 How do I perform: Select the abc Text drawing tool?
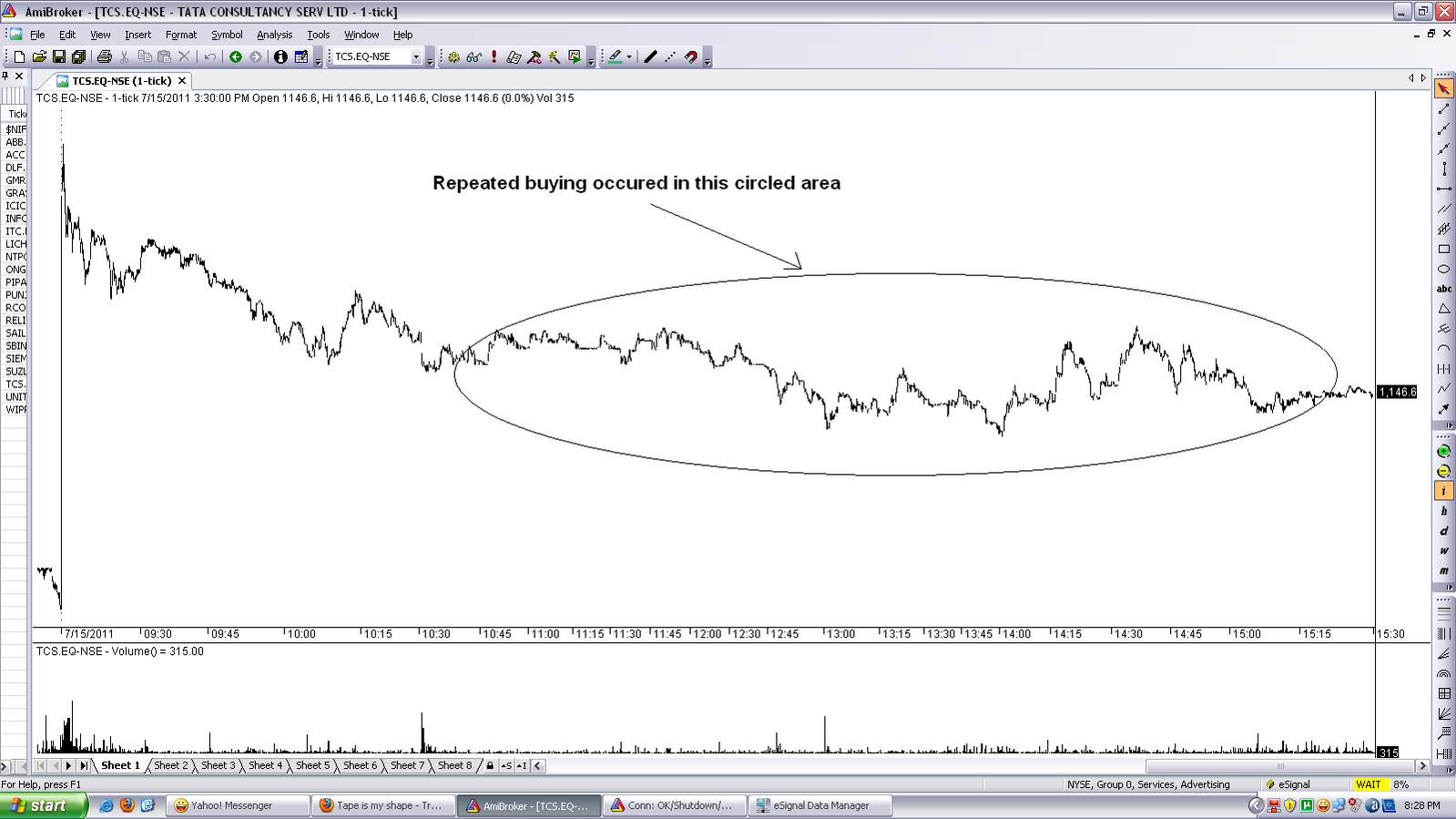click(1443, 289)
